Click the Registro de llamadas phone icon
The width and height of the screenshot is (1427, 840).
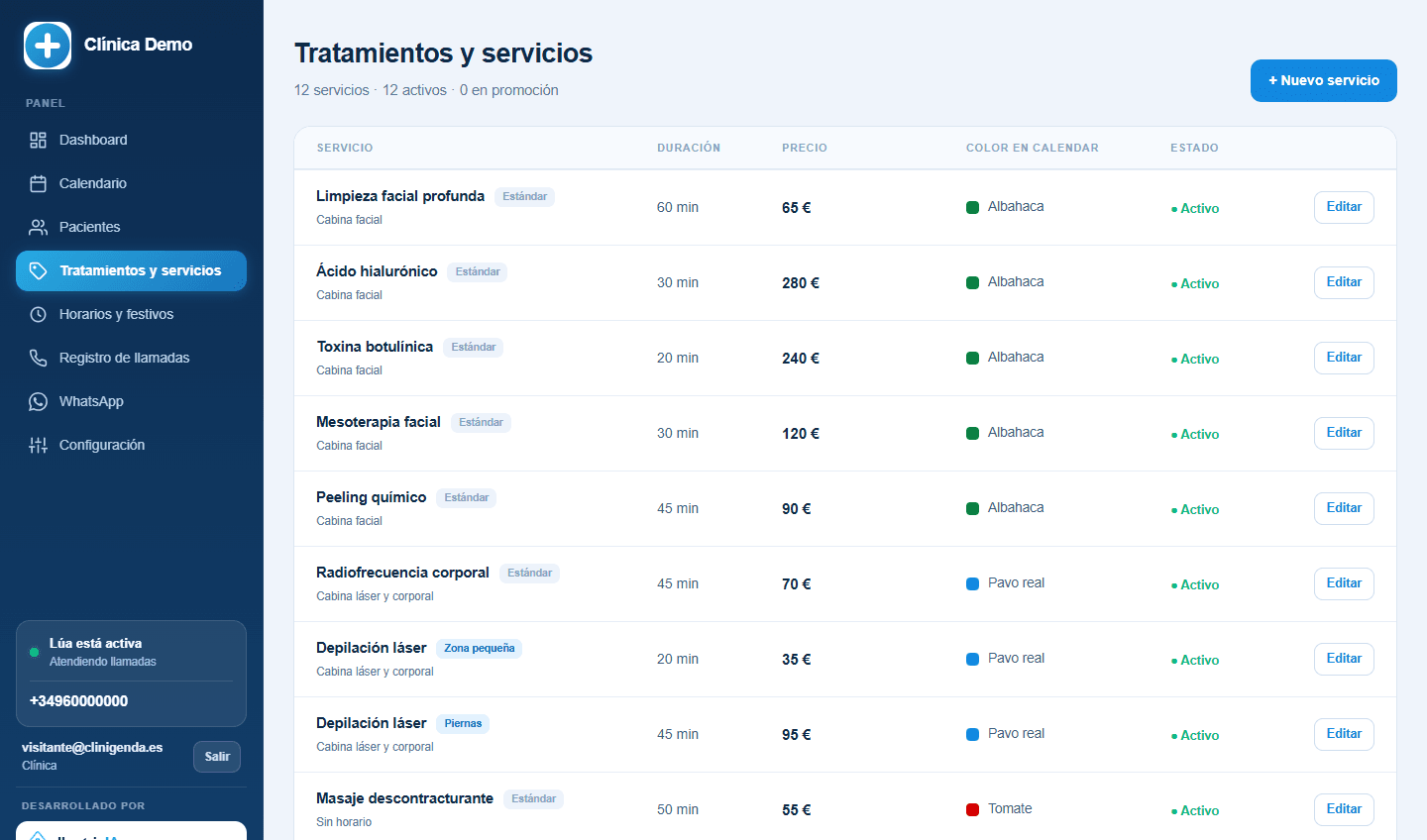click(38, 358)
